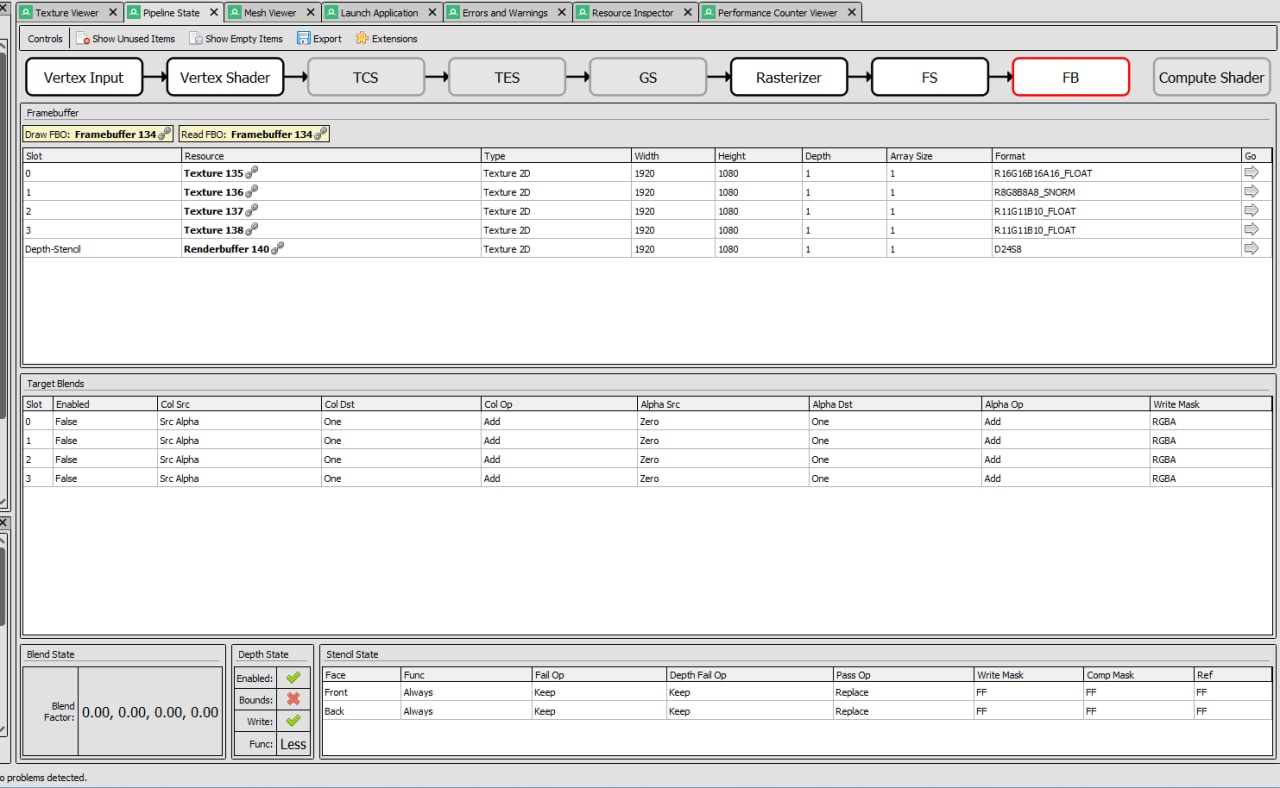This screenshot has height=788, width=1280.
Task: Click link icon next to Texture 136
Action: [253, 191]
